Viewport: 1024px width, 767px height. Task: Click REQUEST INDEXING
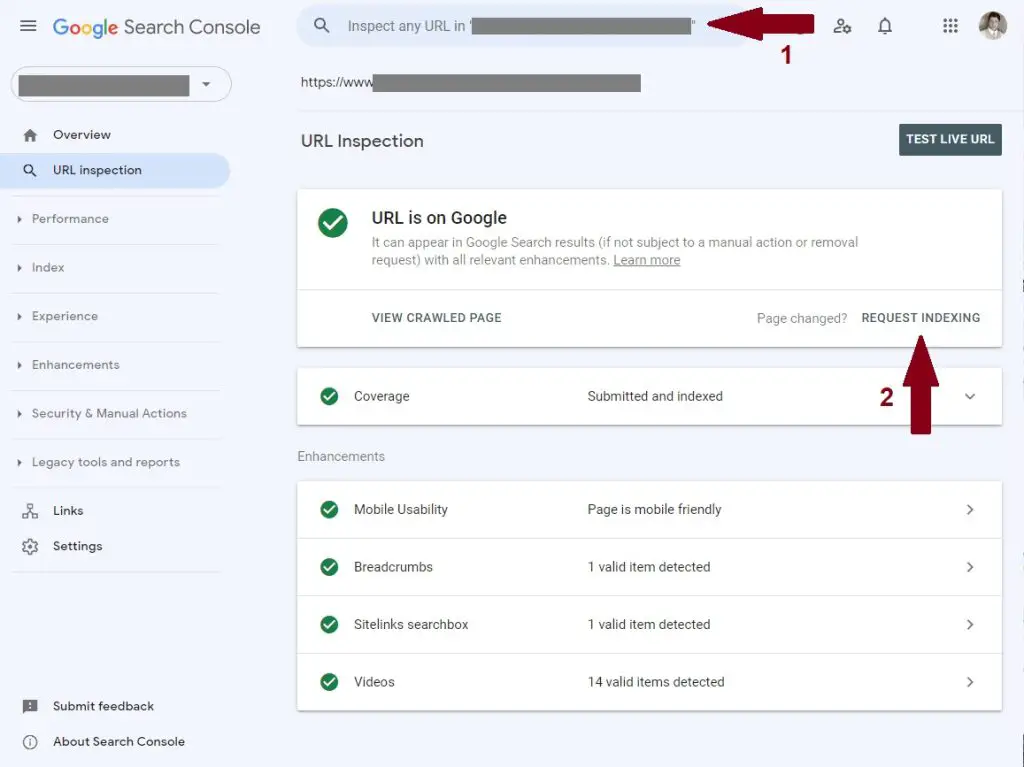(920, 318)
